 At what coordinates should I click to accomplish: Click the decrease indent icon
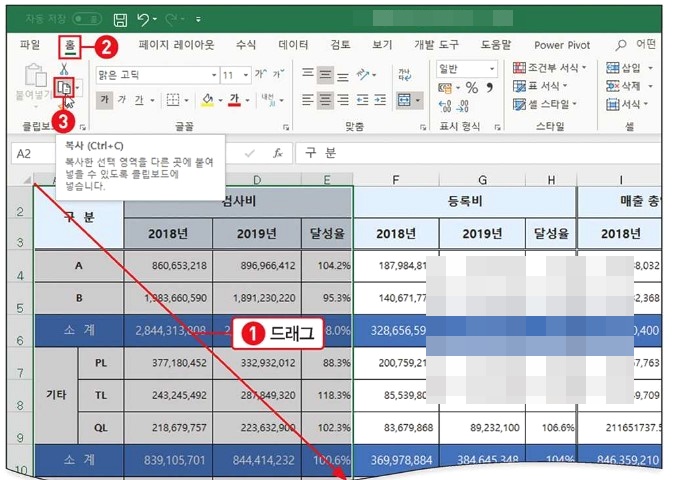click(362, 100)
